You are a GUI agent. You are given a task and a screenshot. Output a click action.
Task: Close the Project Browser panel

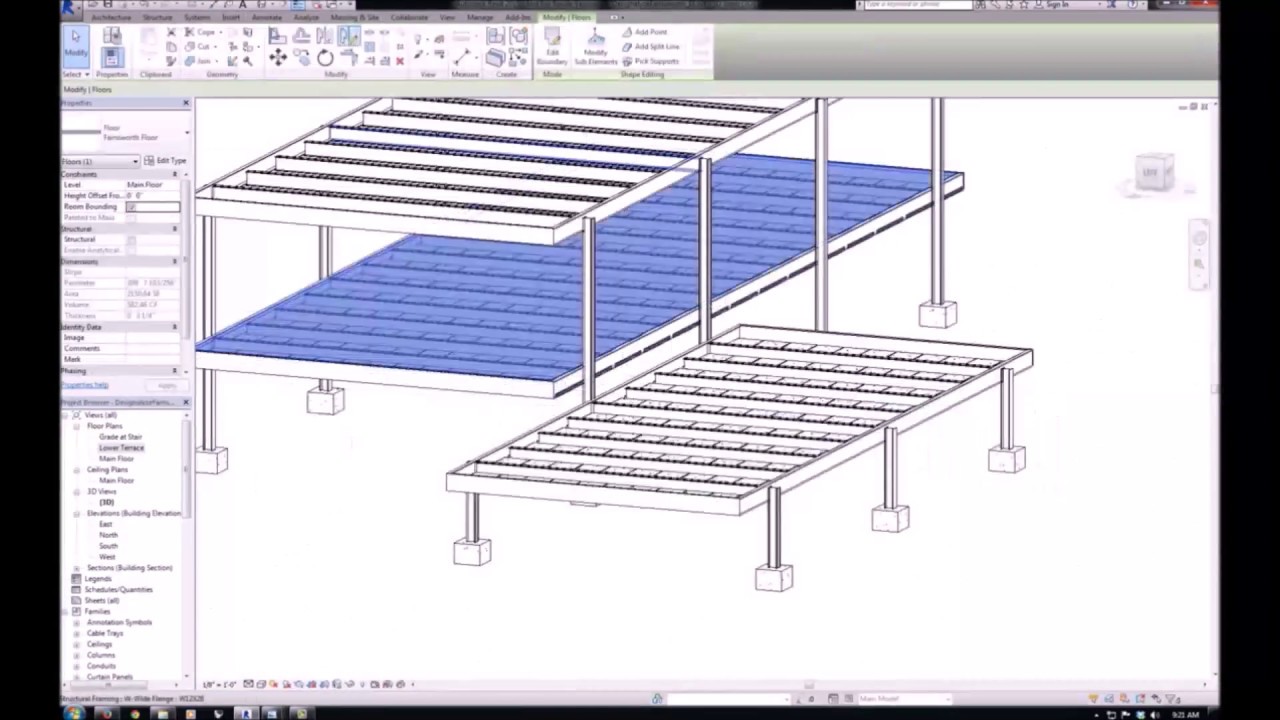pyautogui.click(x=186, y=402)
